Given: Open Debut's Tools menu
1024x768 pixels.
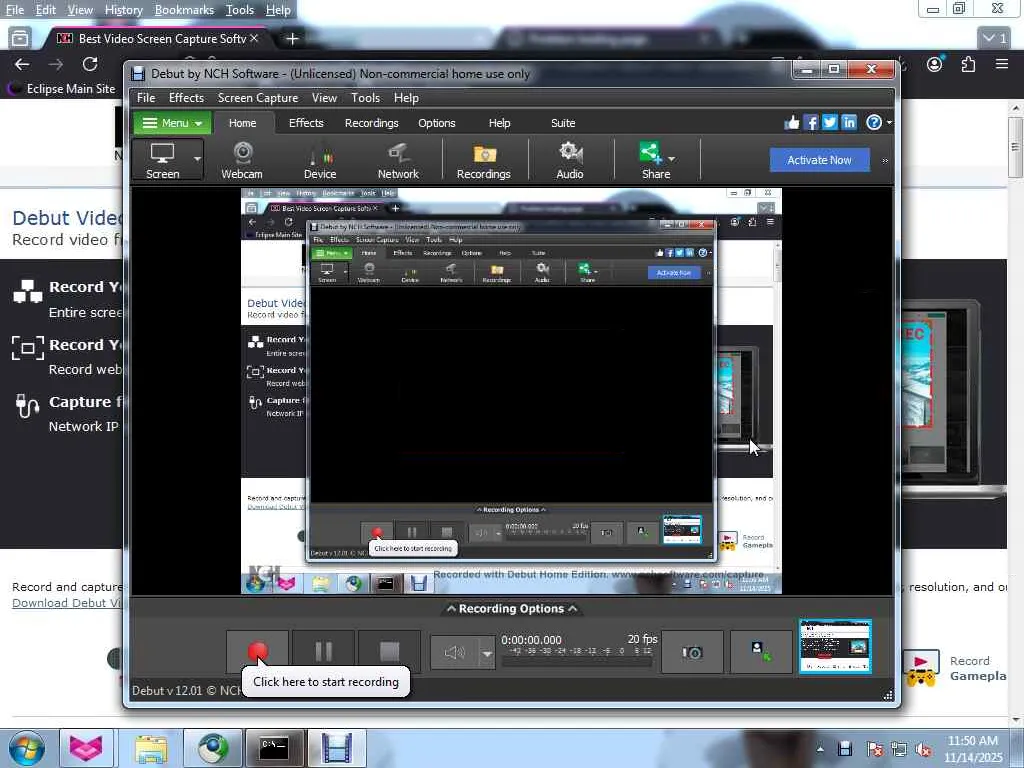Looking at the screenshot, I should [365, 98].
